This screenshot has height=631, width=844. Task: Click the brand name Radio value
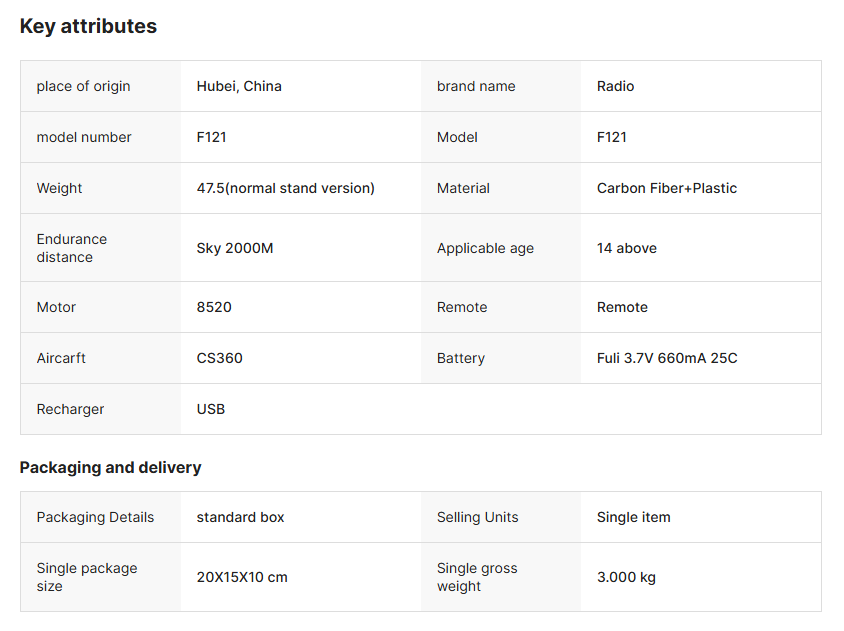coord(615,86)
